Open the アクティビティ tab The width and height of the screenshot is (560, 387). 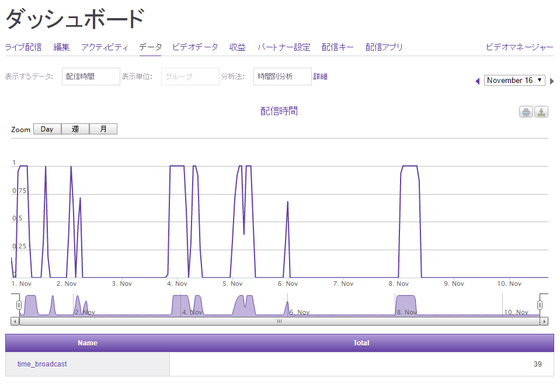(x=104, y=47)
